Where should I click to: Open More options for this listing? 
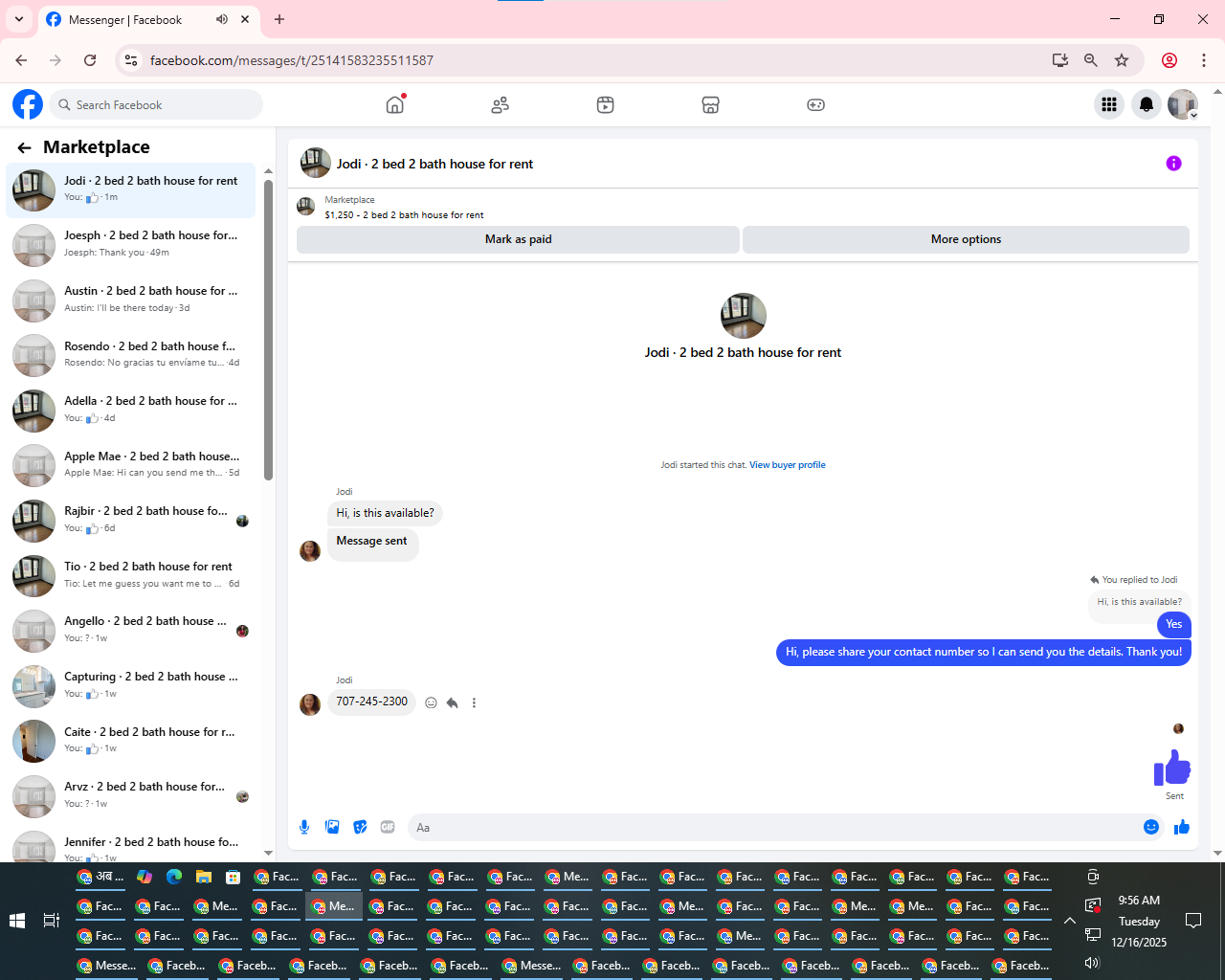coord(966,239)
